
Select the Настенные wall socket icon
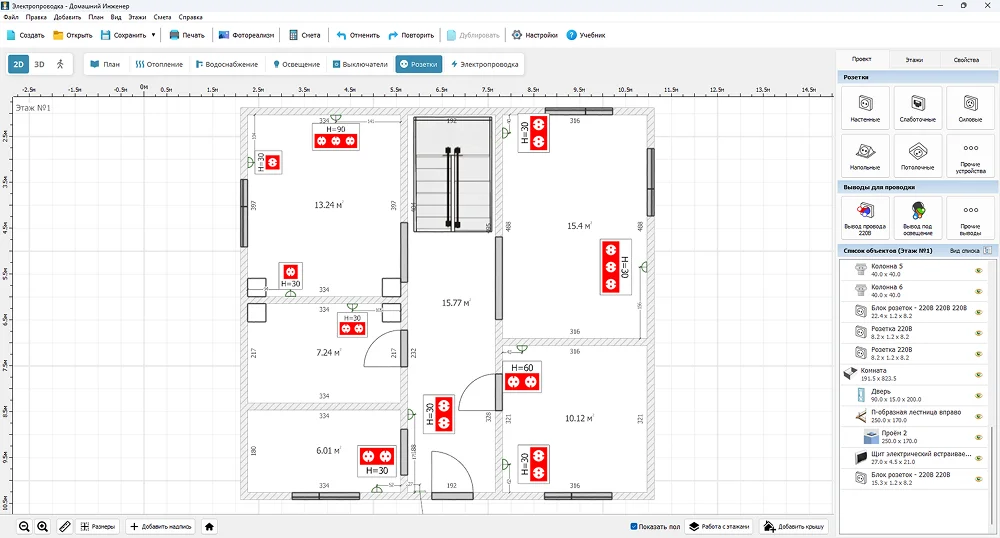865,106
